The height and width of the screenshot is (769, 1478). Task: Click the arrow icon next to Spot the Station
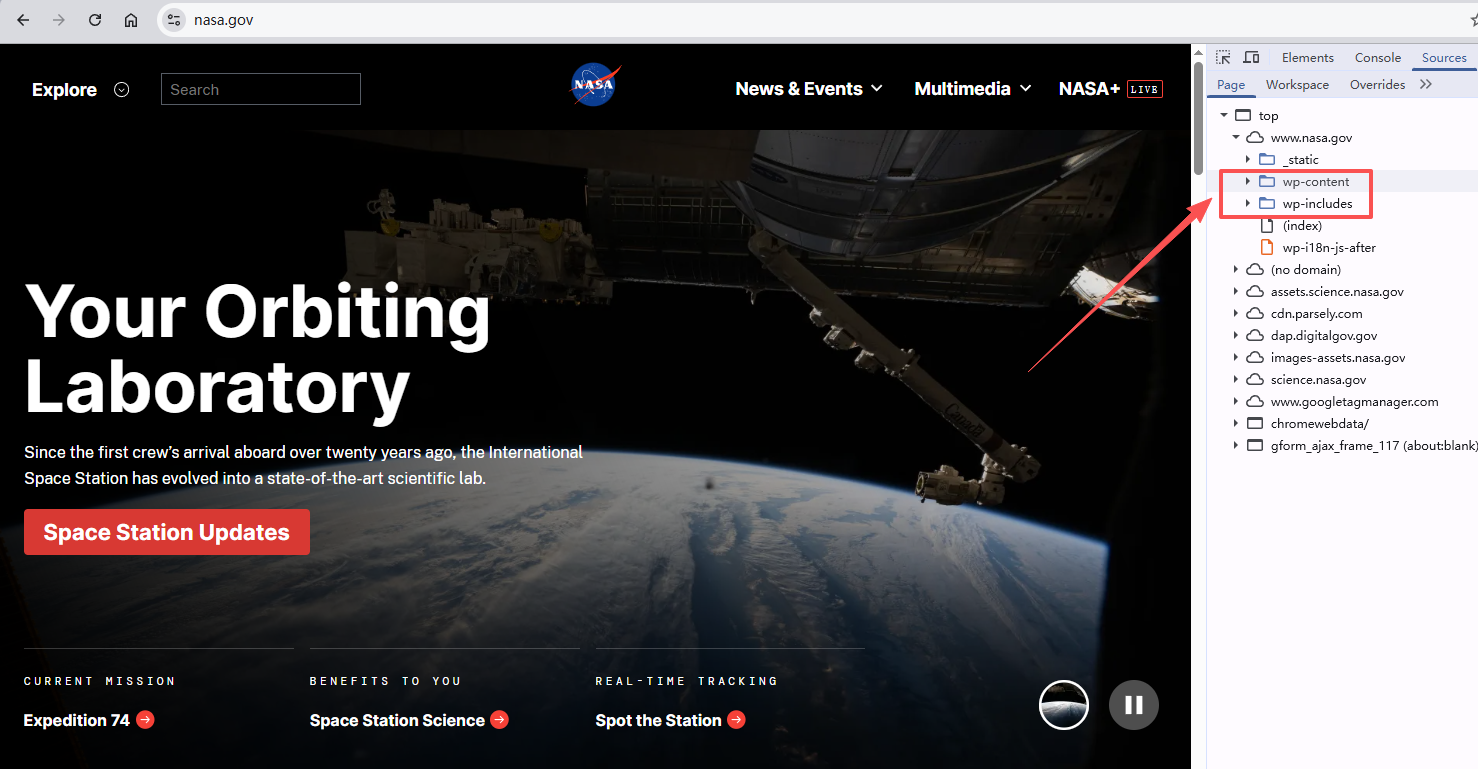pyautogui.click(x=736, y=719)
